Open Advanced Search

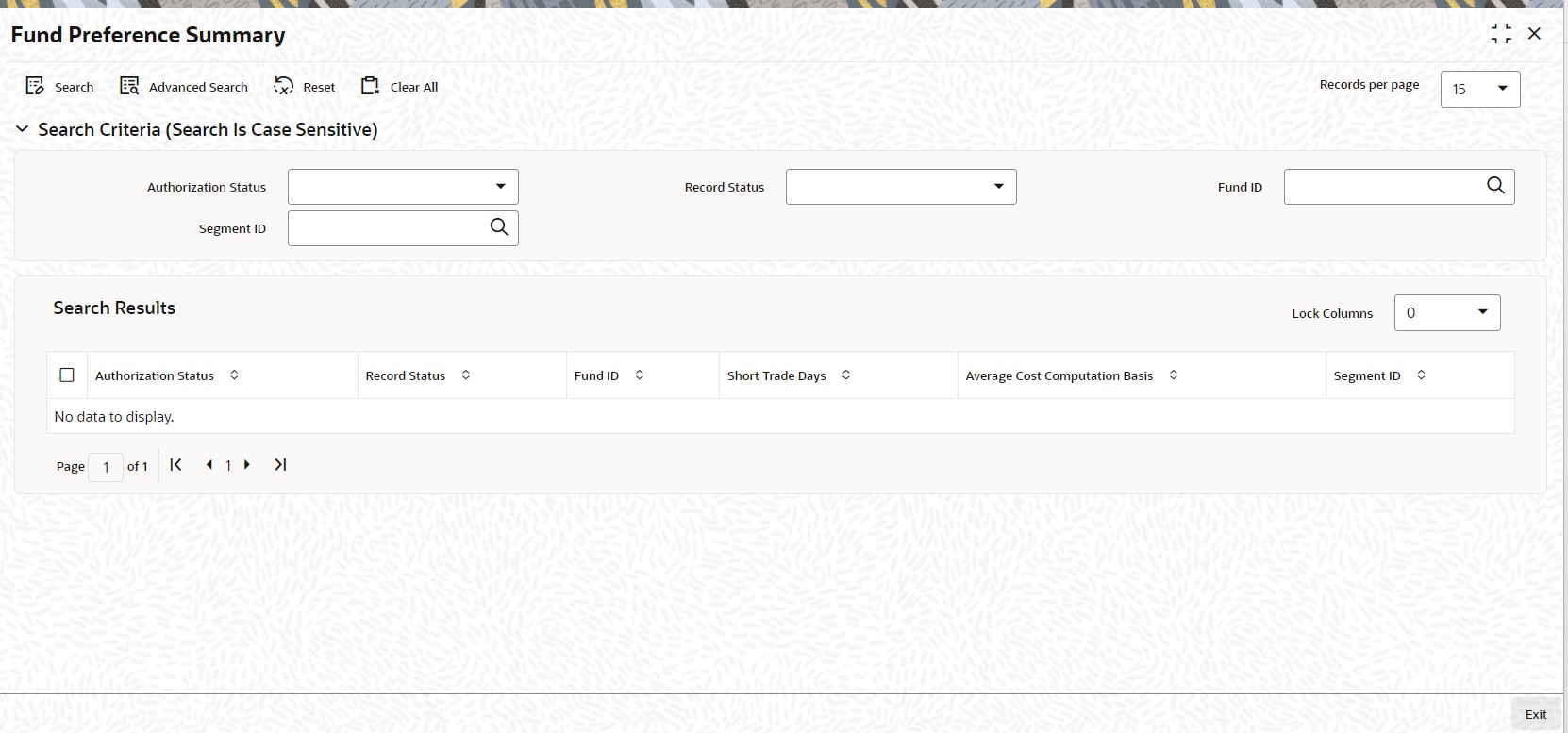click(184, 87)
